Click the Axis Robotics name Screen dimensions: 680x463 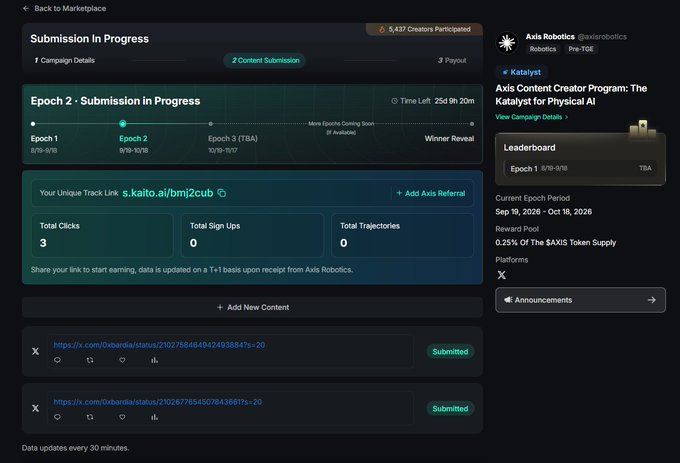(550, 37)
